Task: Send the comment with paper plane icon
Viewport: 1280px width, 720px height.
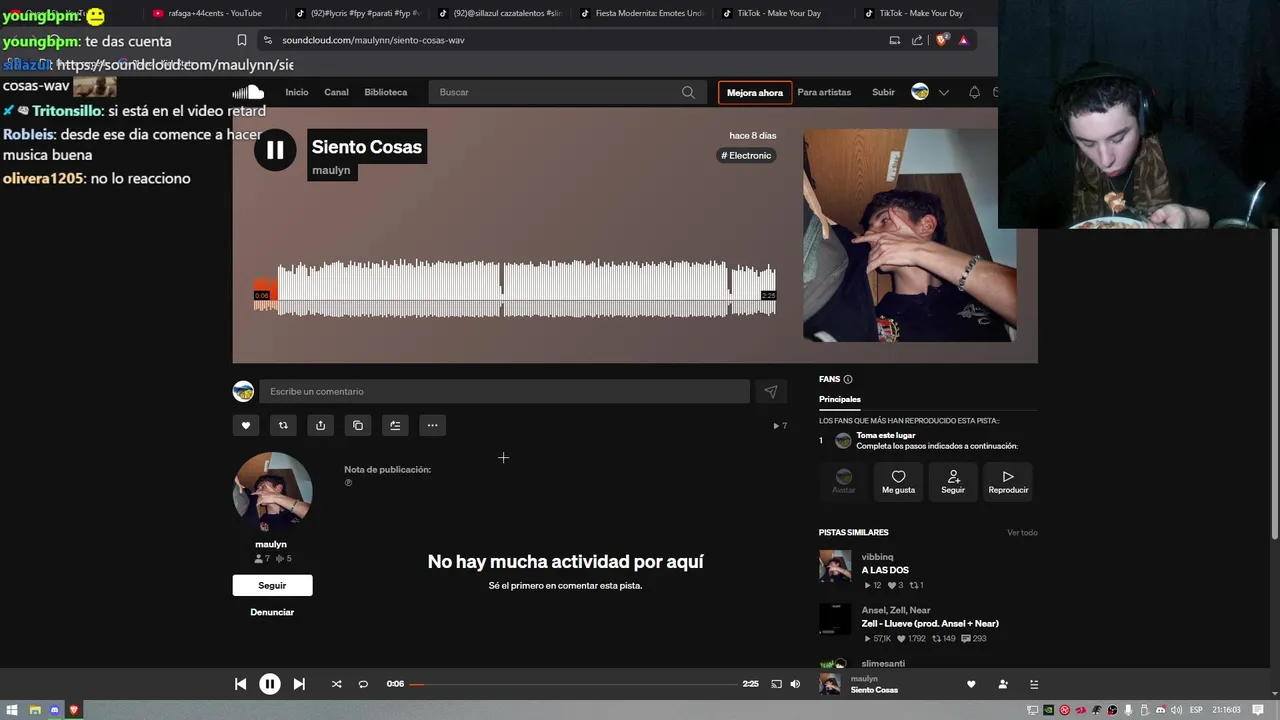Action: pos(770,392)
